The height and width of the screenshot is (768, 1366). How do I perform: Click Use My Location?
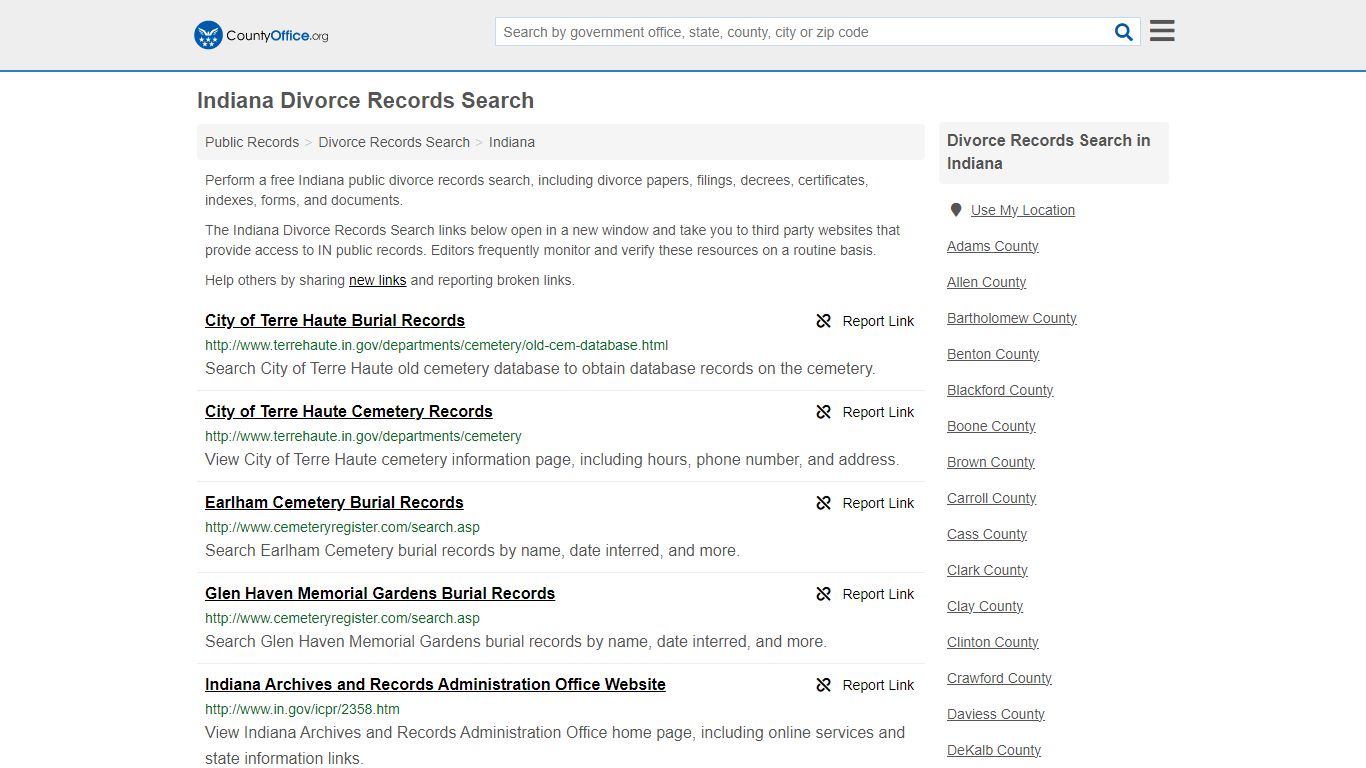[x=1022, y=210]
